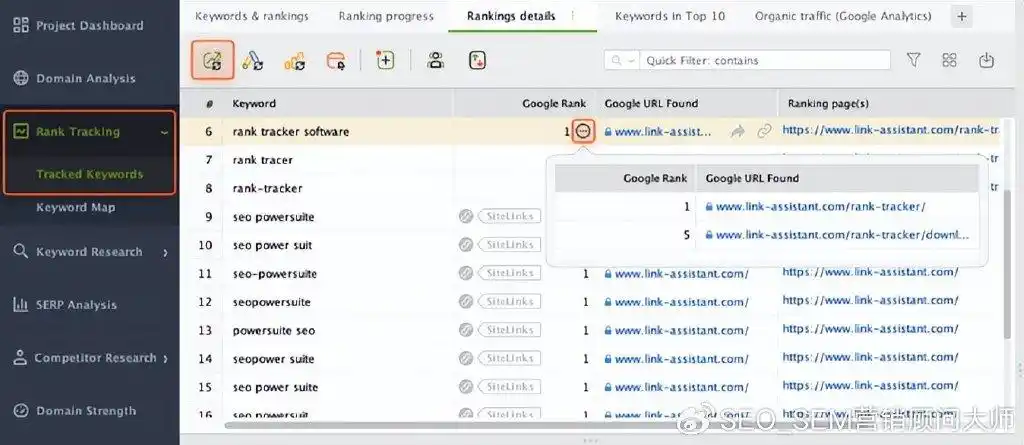
Task: Click the ellipsis icon beside Google Rank 1
Action: click(583, 131)
